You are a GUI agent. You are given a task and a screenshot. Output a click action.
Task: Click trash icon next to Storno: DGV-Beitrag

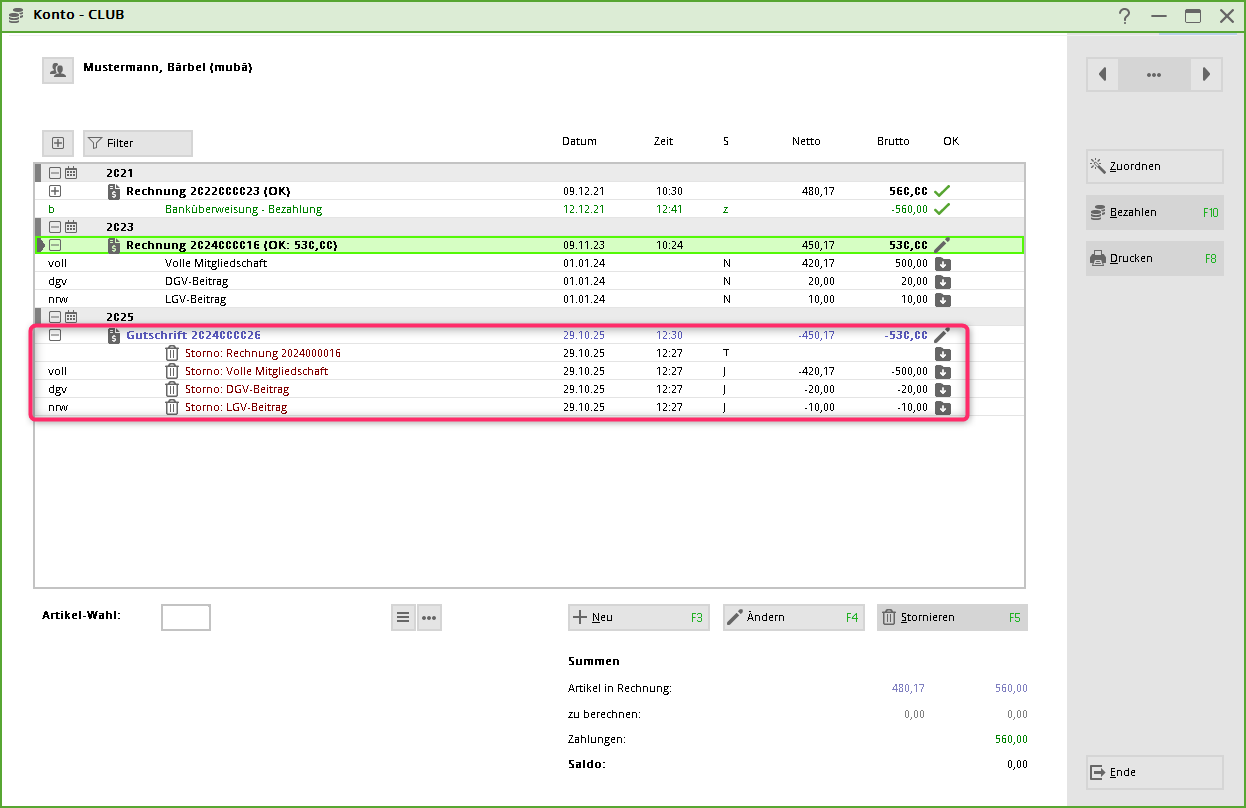pyautogui.click(x=172, y=389)
